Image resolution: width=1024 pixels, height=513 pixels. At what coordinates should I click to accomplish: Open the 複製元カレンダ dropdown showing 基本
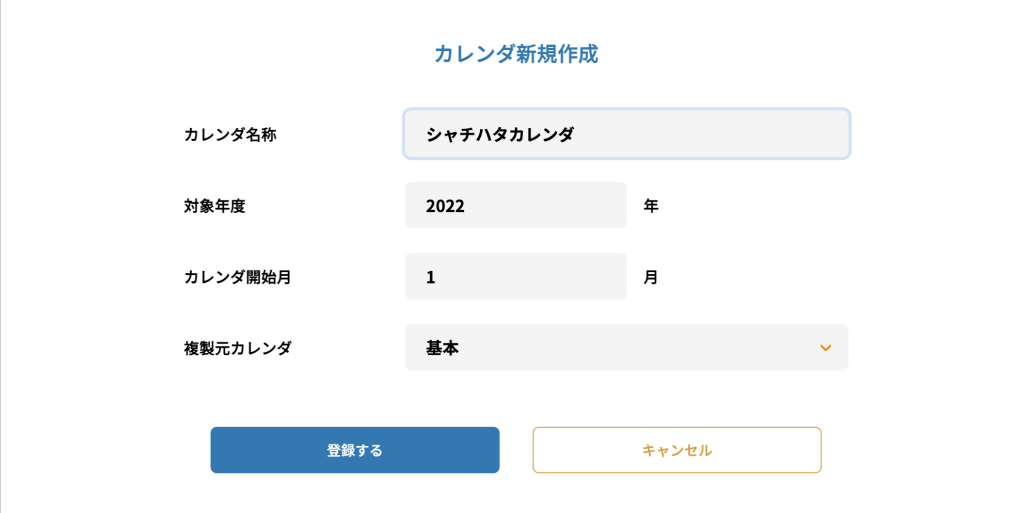tap(626, 348)
